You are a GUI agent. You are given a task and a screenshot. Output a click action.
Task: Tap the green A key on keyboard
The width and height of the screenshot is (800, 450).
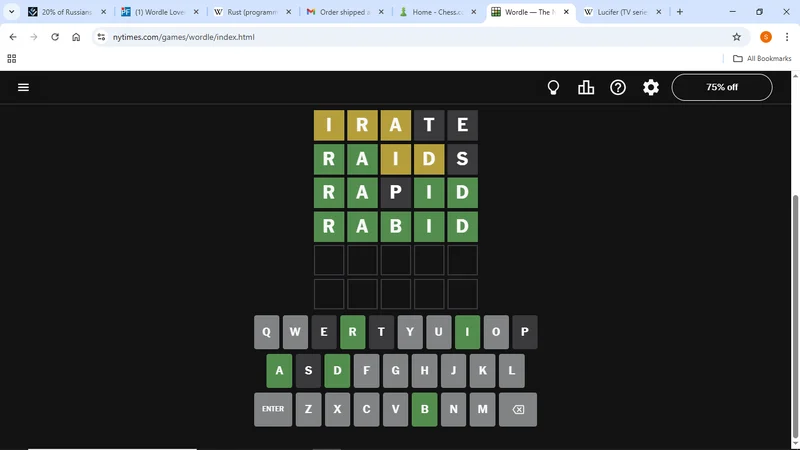(279, 370)
